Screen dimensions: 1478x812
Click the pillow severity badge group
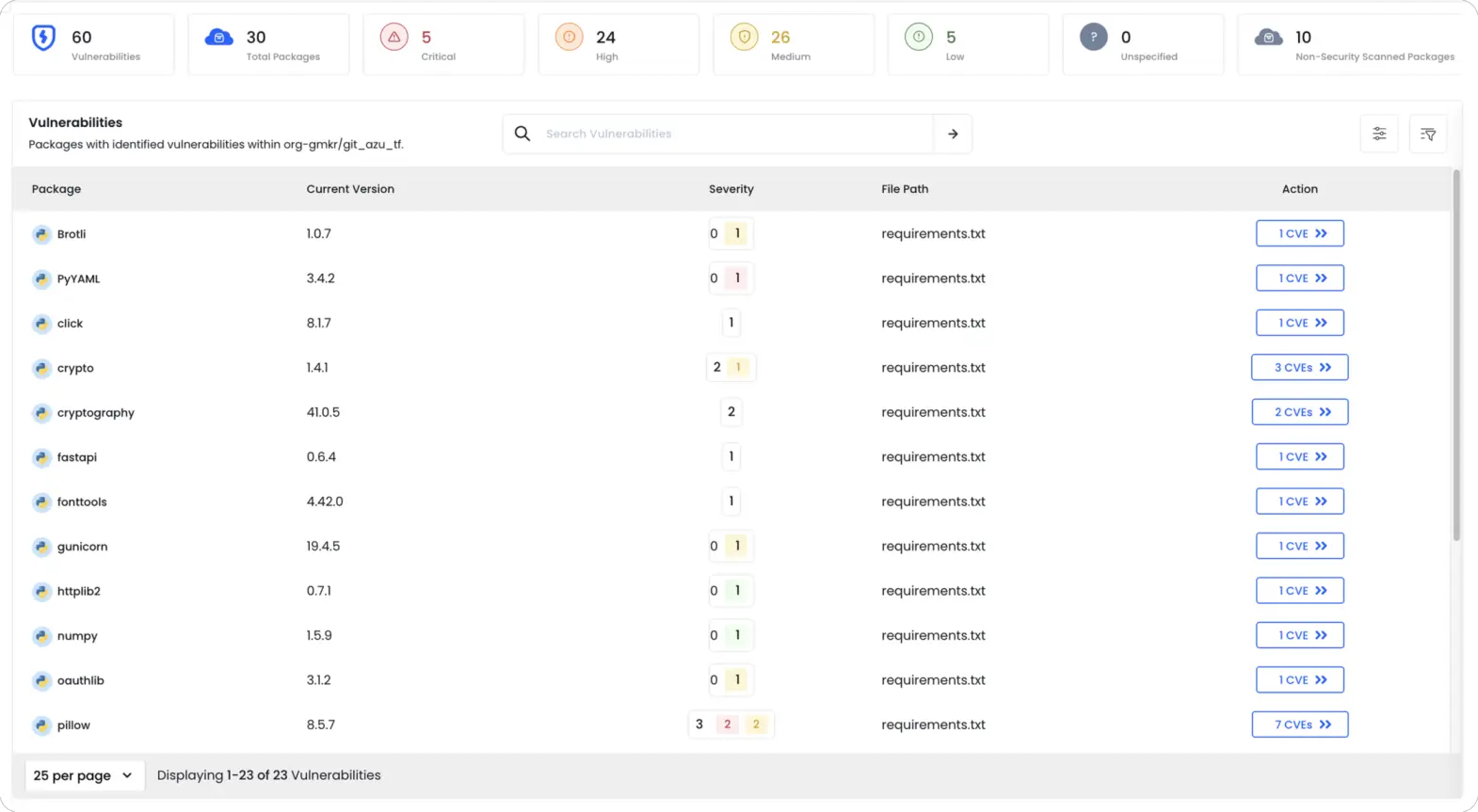(731, 724)
